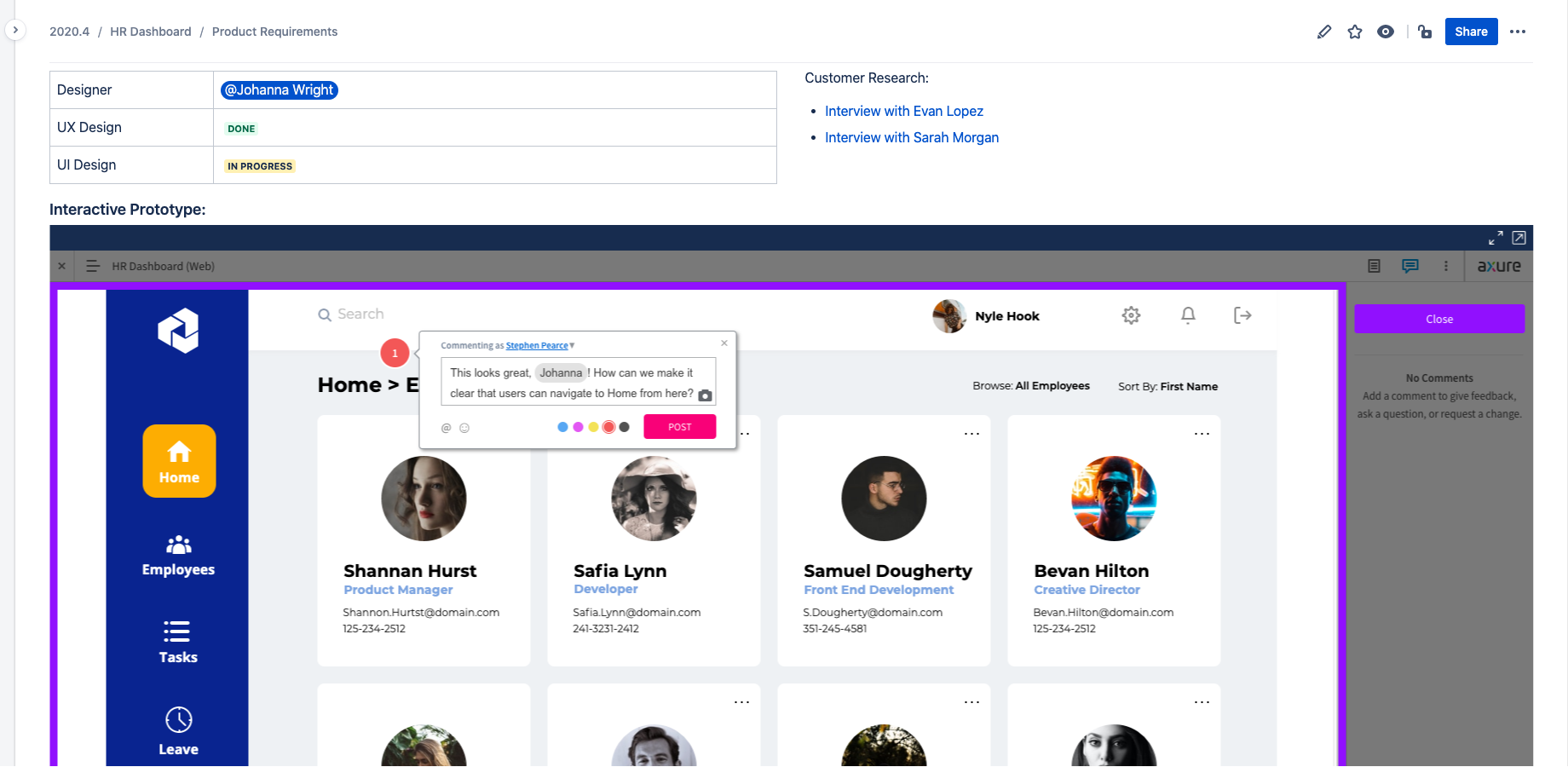Screen dimensions: 1568x767
Task: Open page restrictions via unlocked padlock icon
Action: pos(1425,32)
